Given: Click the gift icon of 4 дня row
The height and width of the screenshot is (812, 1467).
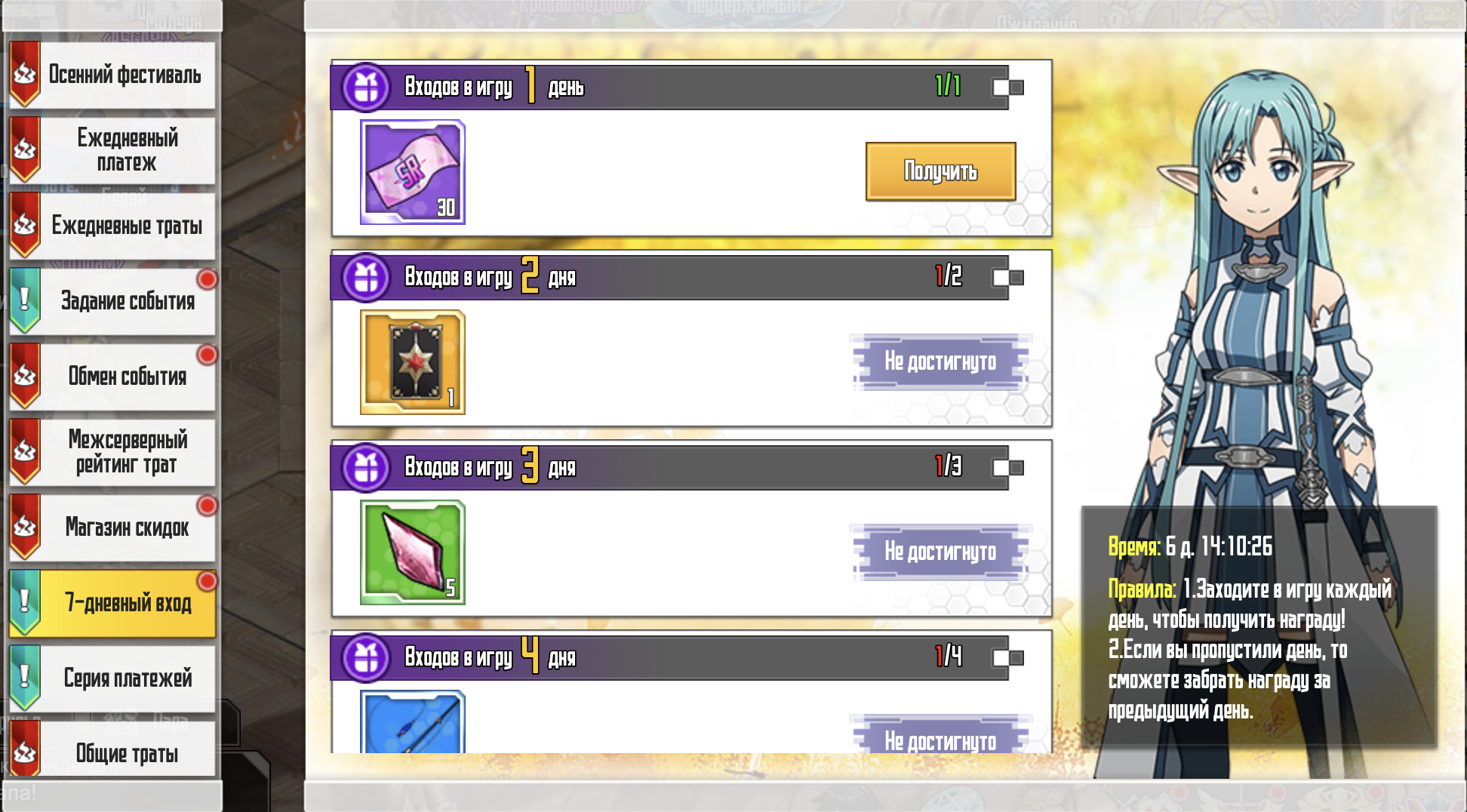Looking at the screenshot, I should 366,658.
